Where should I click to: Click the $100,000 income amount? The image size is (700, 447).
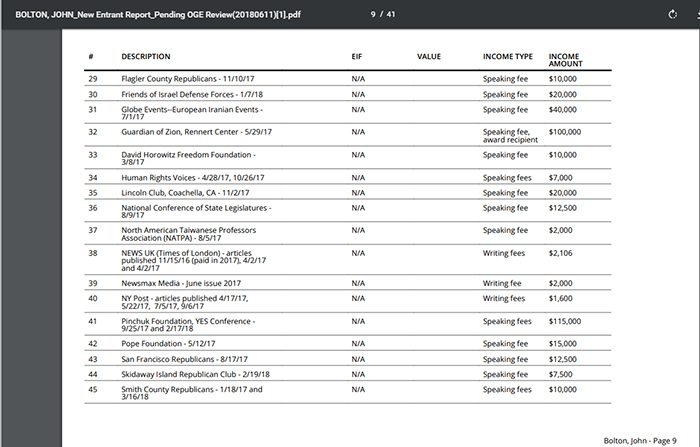pos(565,131)
